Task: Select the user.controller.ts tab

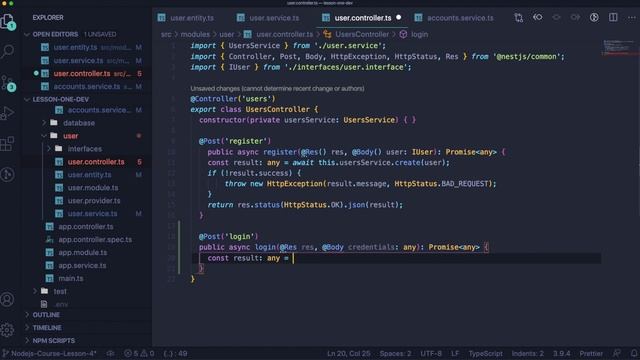Action: point(362,18)
